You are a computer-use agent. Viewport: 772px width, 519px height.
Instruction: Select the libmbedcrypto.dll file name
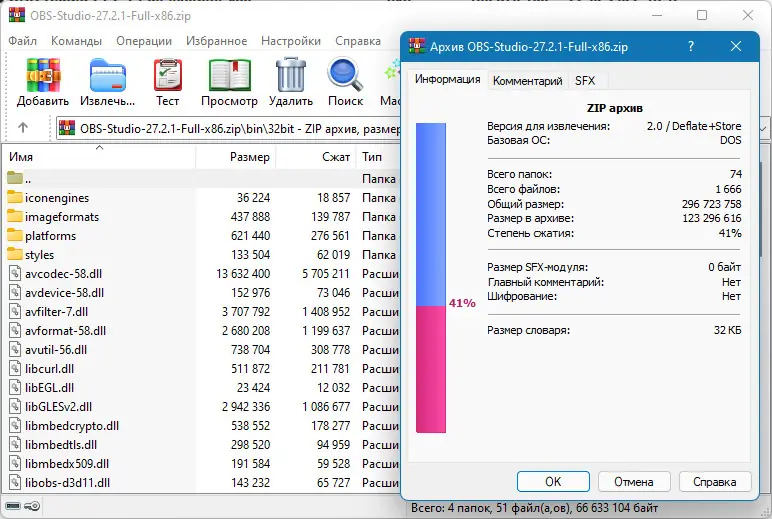[x=72, y=425]
